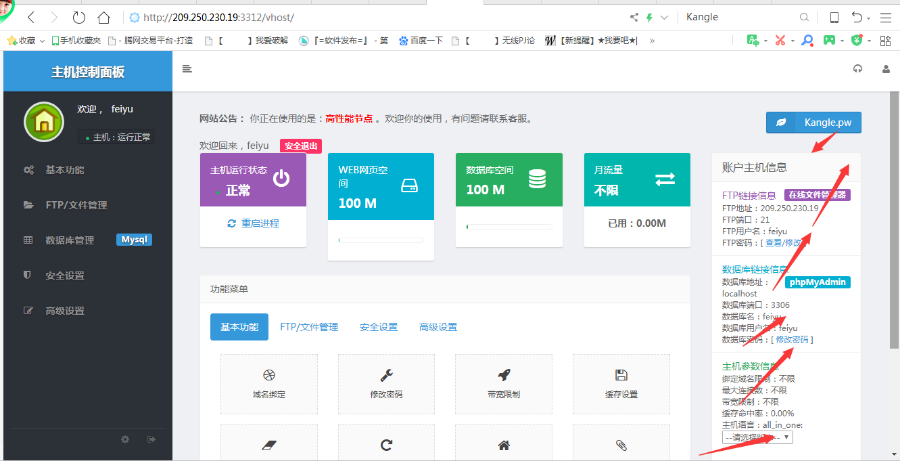Click the sidebar bottom logout icon

point(152,439)
